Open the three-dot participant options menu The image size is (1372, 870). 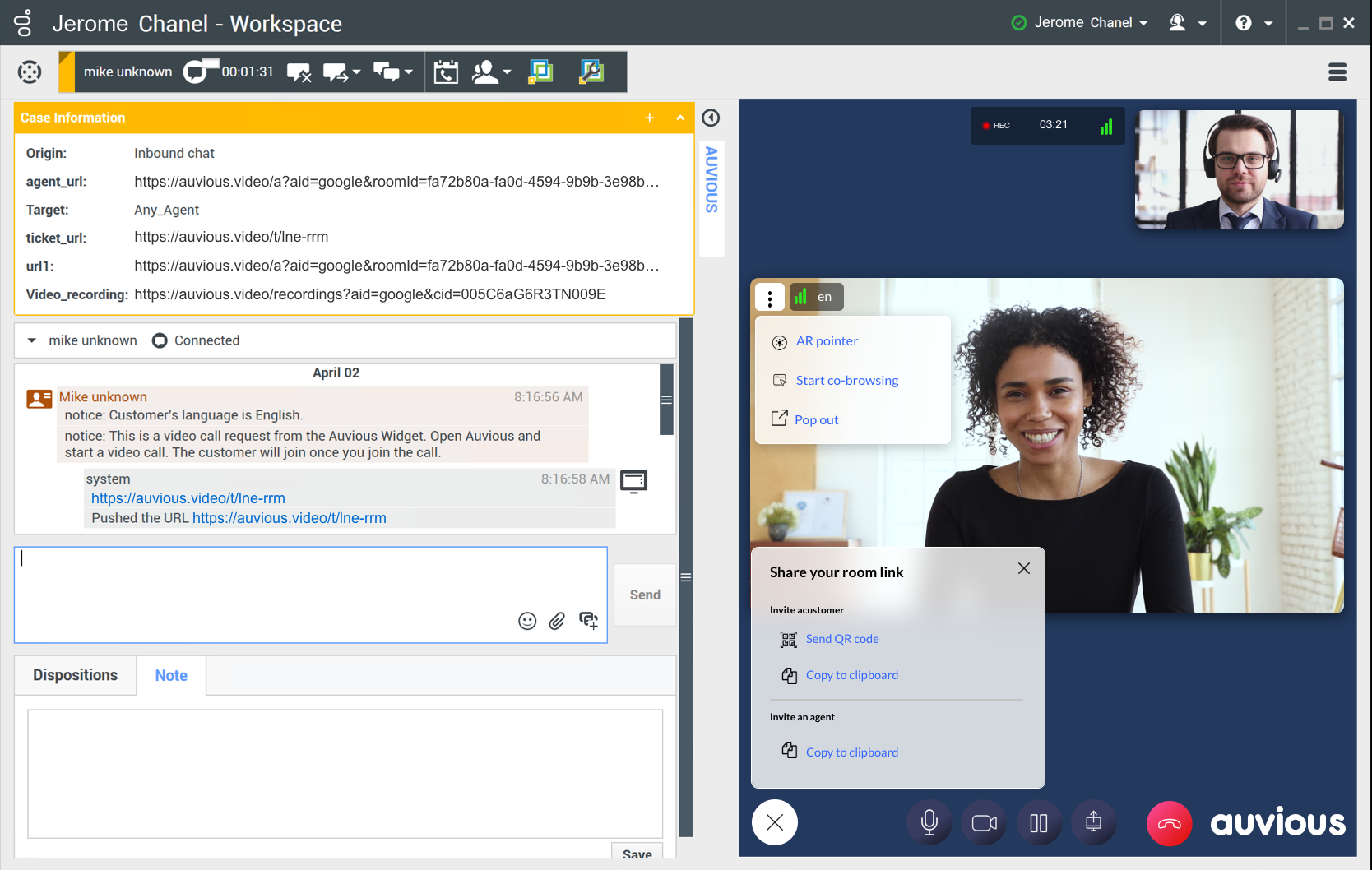(x=770, y=298)
